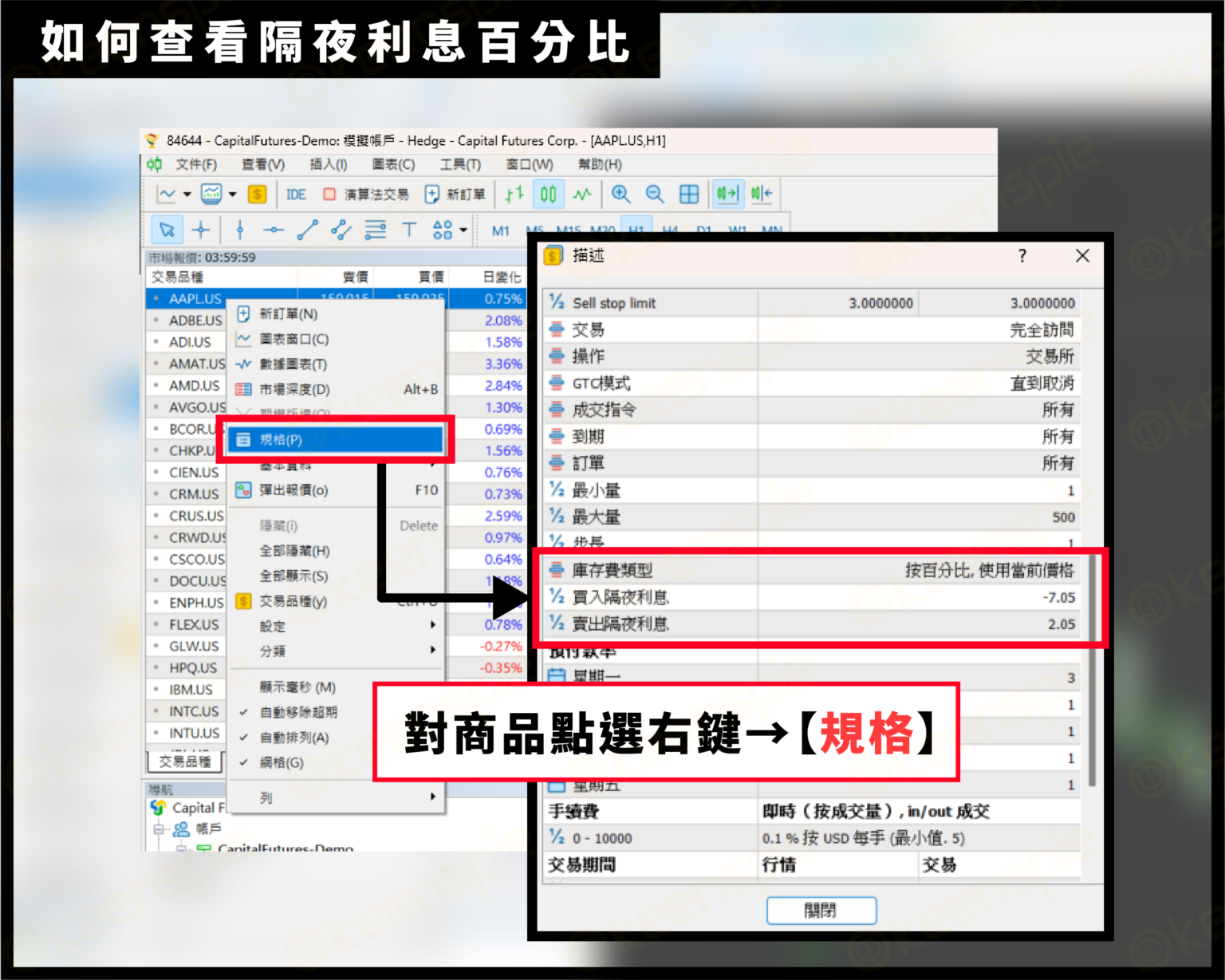Select the crosshair tool
The width and height of the screenshot is (1225, 980).
[x=201, y=230]
